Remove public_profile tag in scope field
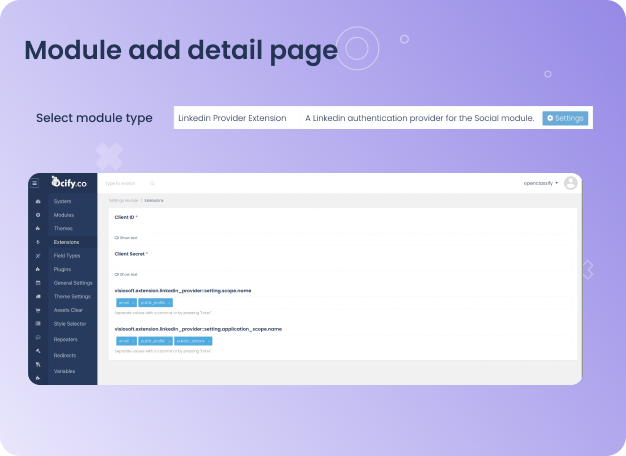This screenshot has height=456, width=626. point(169,302)
